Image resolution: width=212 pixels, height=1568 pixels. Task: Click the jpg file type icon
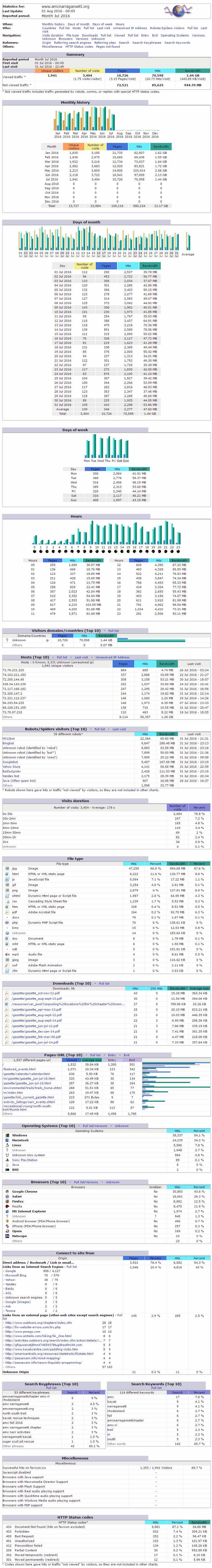coord(7,868)
